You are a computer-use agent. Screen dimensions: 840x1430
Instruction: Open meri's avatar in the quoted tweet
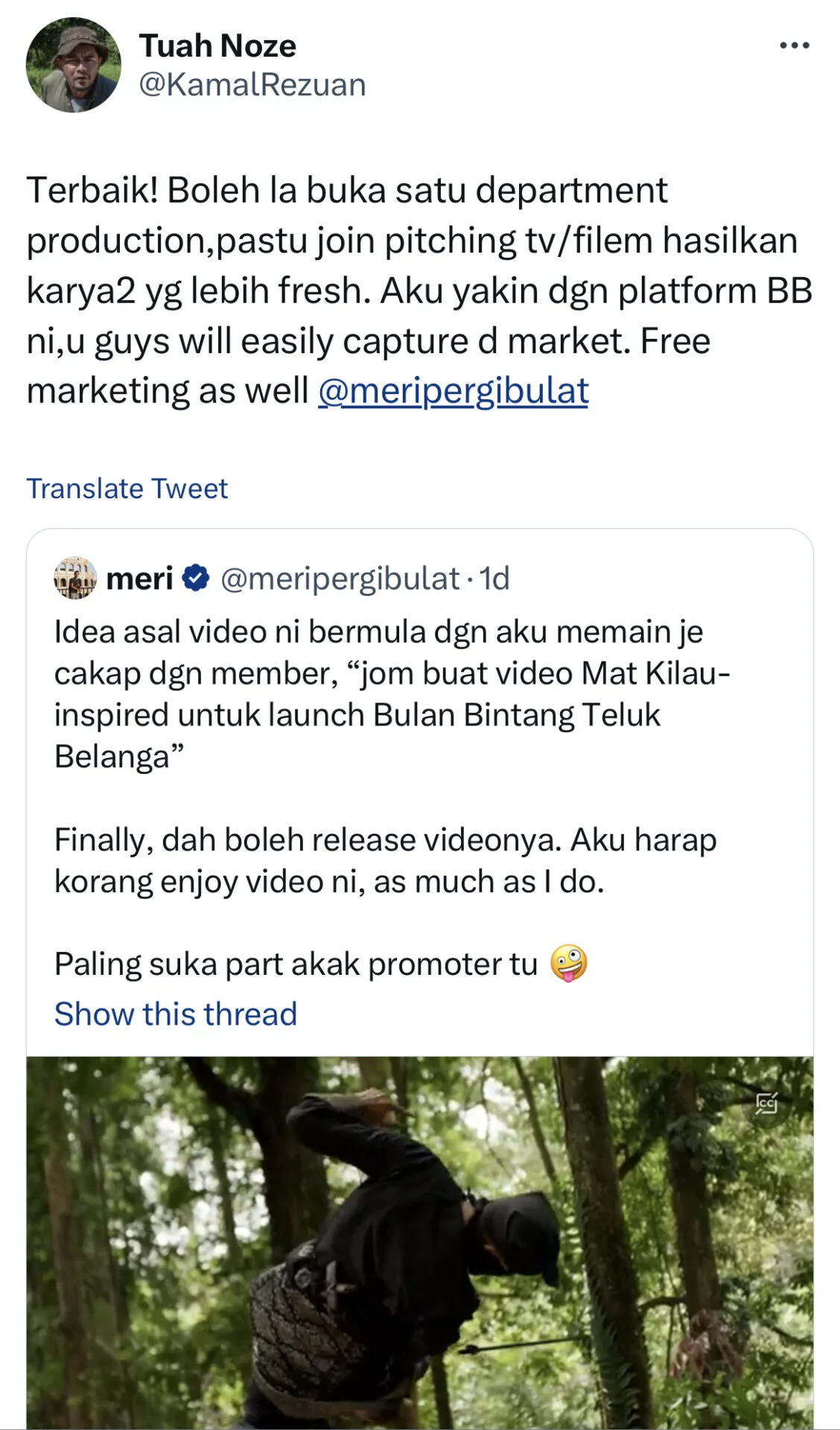(x=75, y=578)
